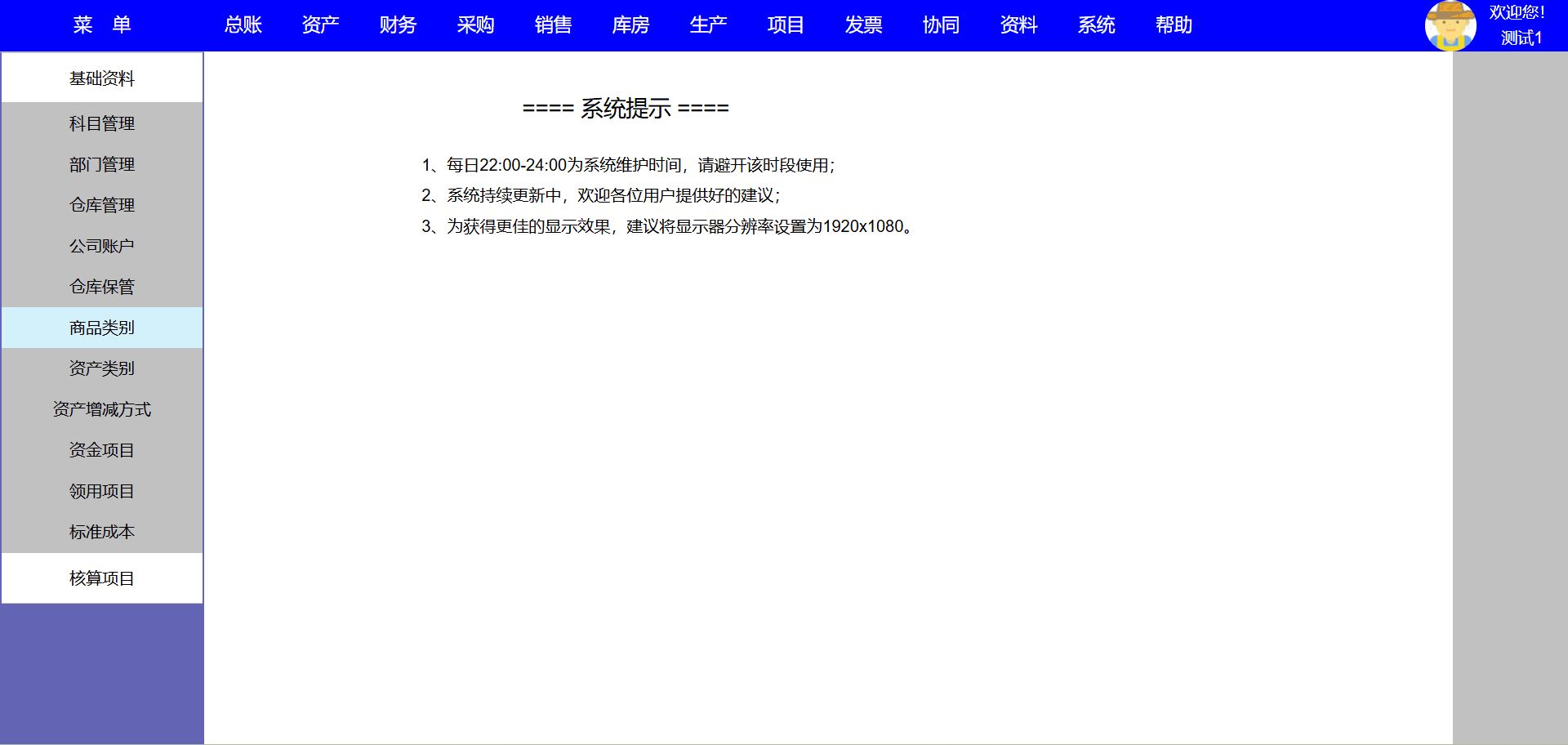Select the 财务 top menu item
Viewport: 1568px width, 745px height.
coord(399,25)
